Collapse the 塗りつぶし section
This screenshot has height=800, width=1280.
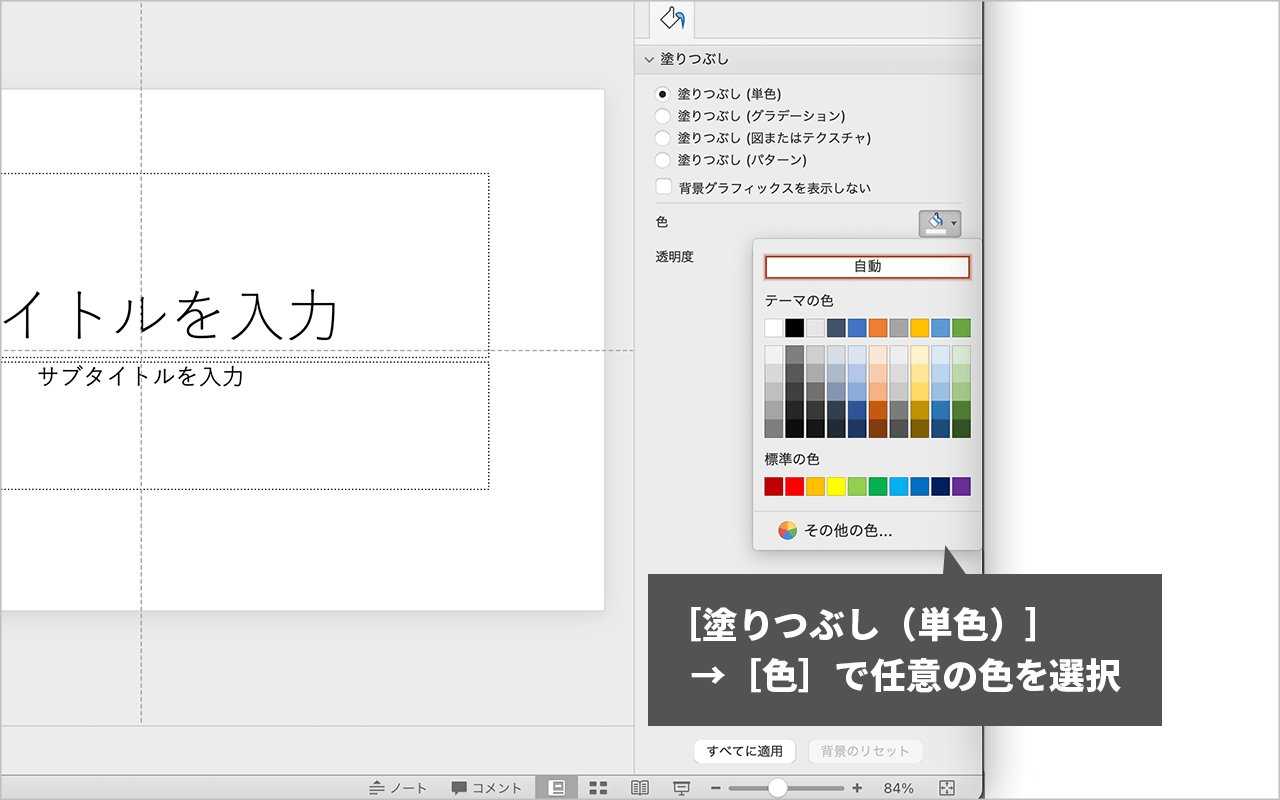pyautogui.click(x=649, y=60)
